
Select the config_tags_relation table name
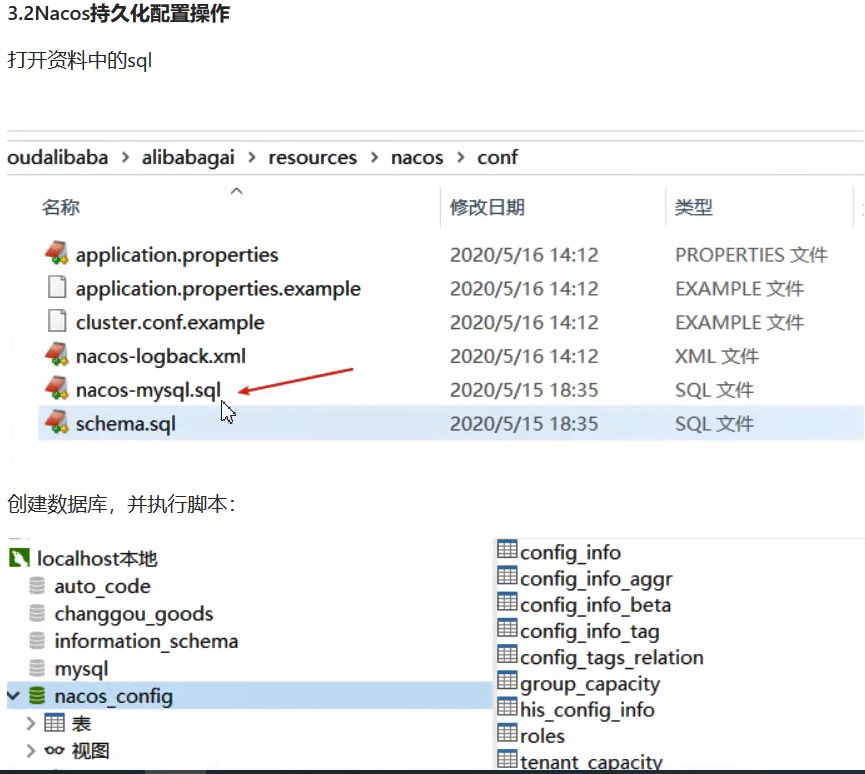point(612,658)
